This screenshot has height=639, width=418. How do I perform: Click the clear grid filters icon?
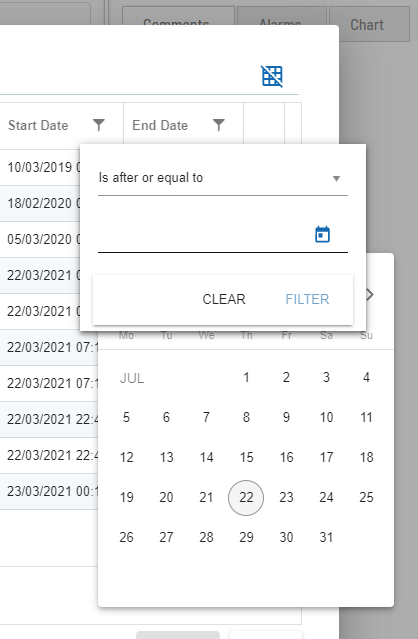coord(272,76)
